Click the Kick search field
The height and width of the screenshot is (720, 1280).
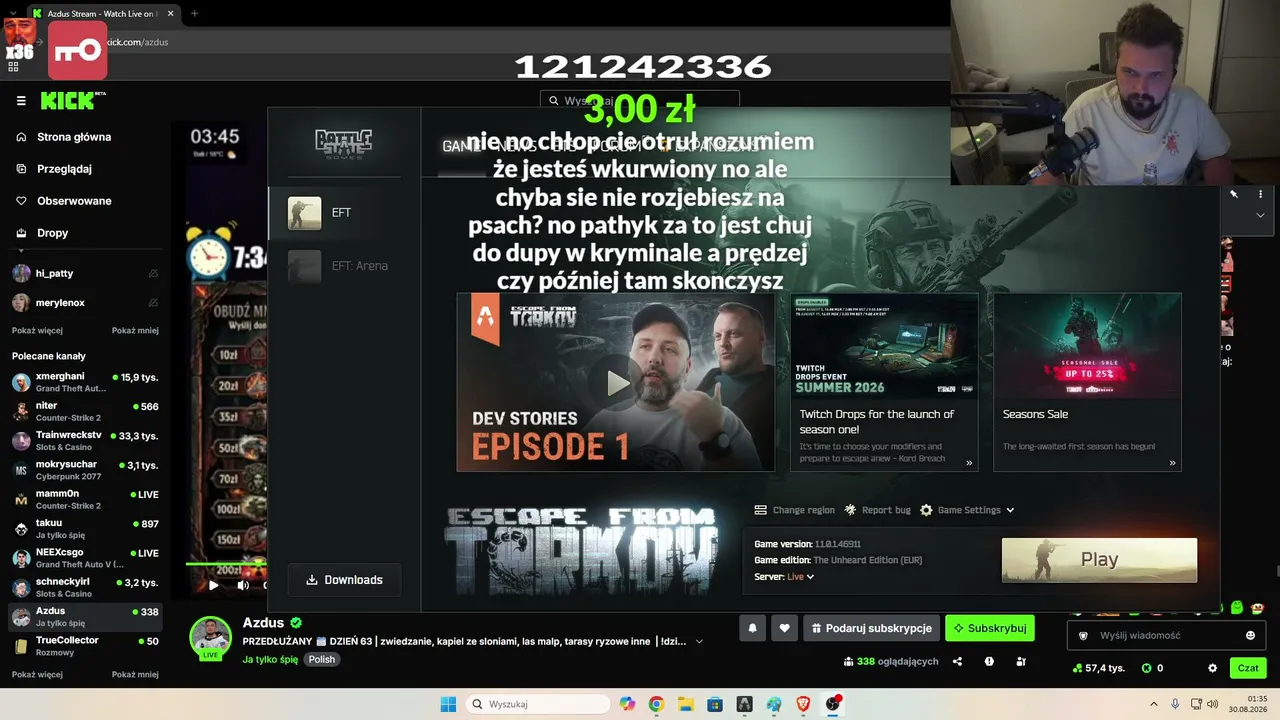(640, 100)
